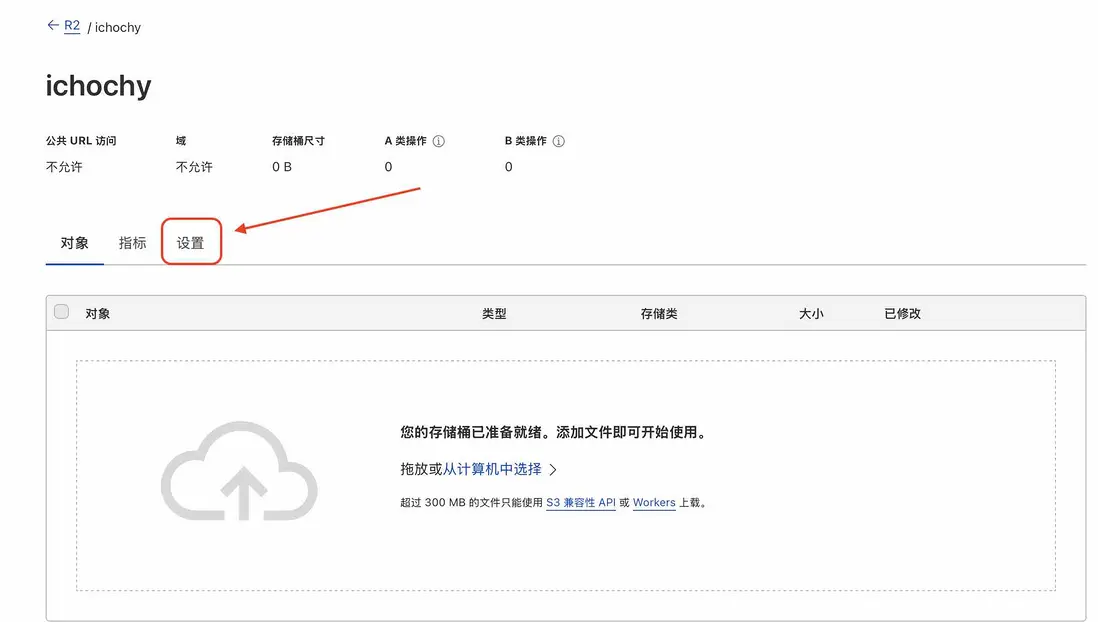Select the 对象 (Objects) tab
1098x622 pixels.
[74, 241]
